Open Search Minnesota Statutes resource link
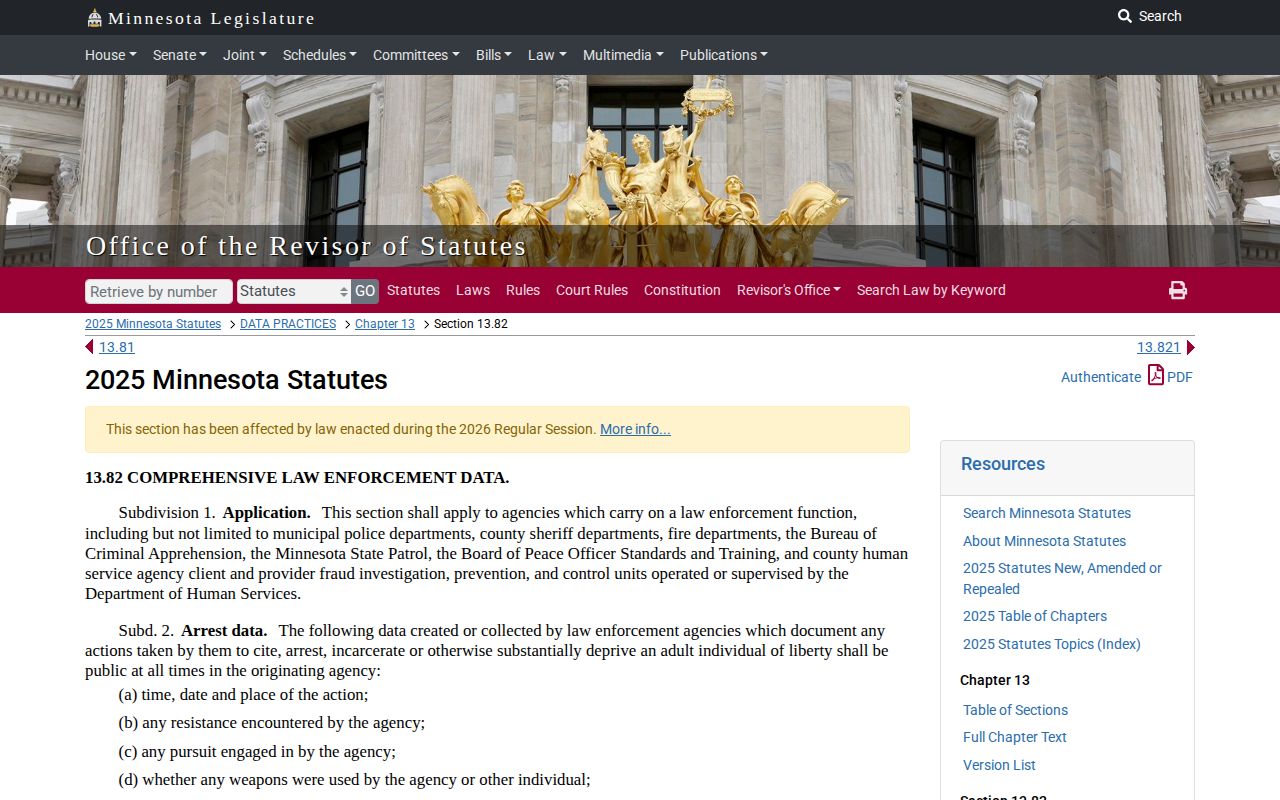 (1047, 513)
